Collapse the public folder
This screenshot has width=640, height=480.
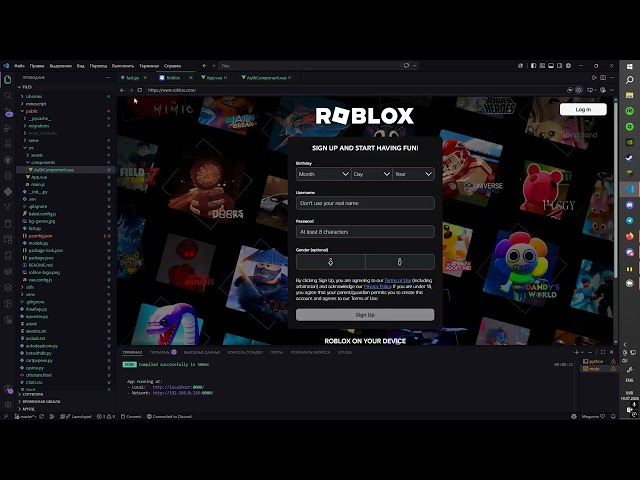32,111
